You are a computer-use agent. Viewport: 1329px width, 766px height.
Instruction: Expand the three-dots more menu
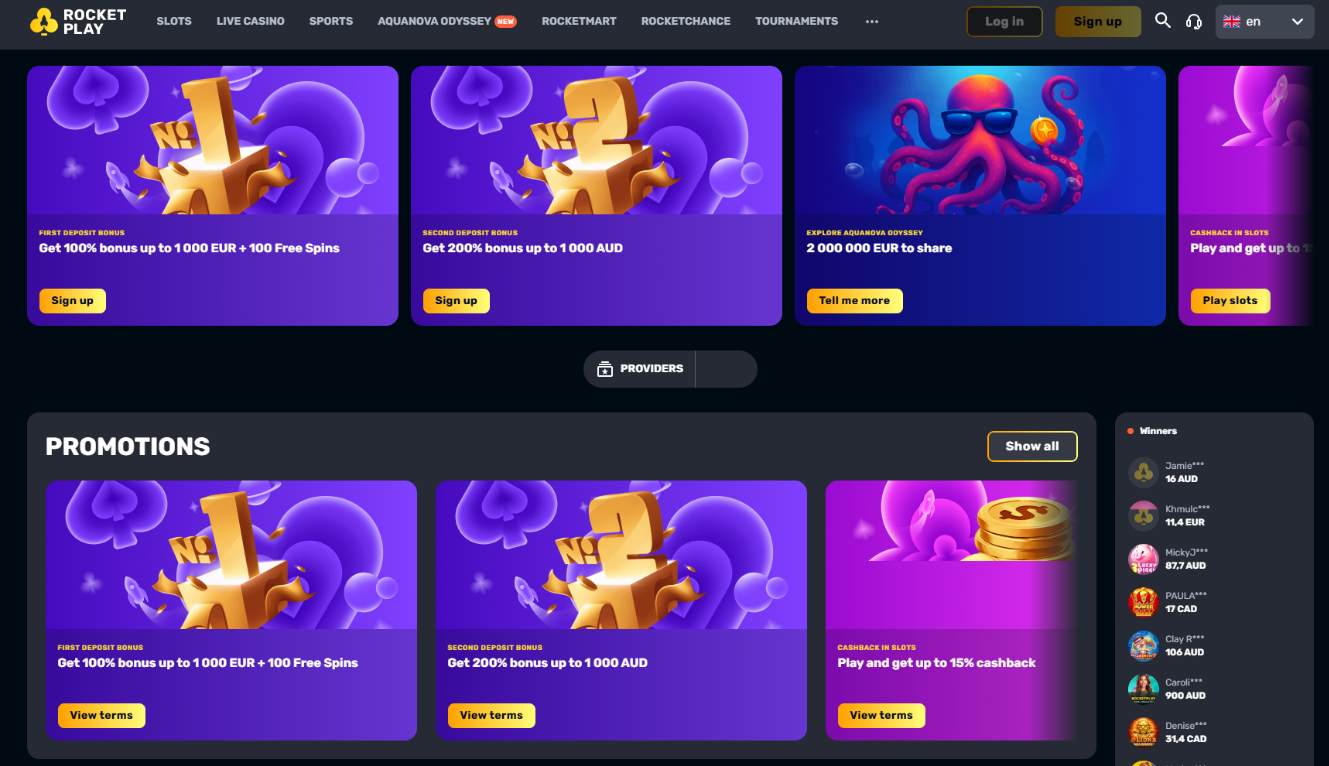[872, 21]
